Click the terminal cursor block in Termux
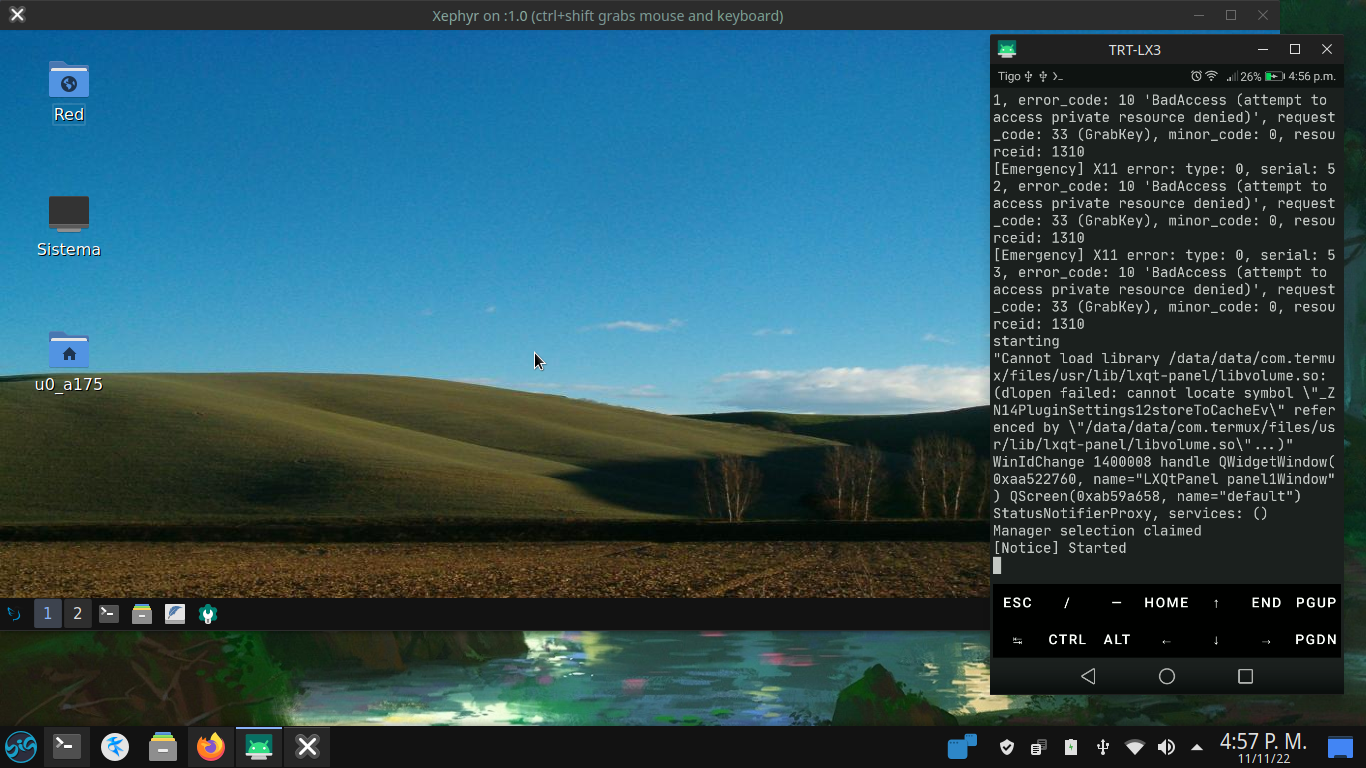Image resolution: width=1366 pixels, height=768 pixels. (997, 565)
